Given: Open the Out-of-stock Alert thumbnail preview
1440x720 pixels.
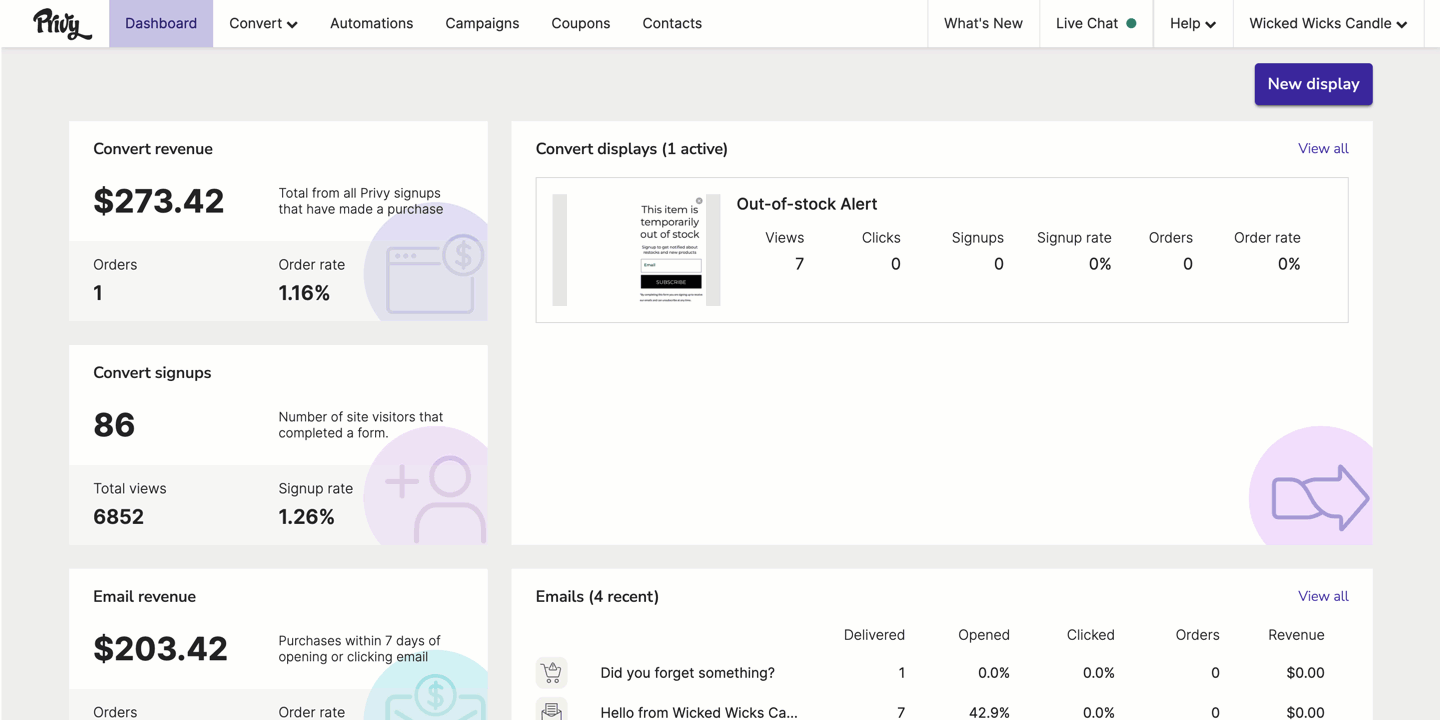Looking at the screenshot, I should [636, 250].
